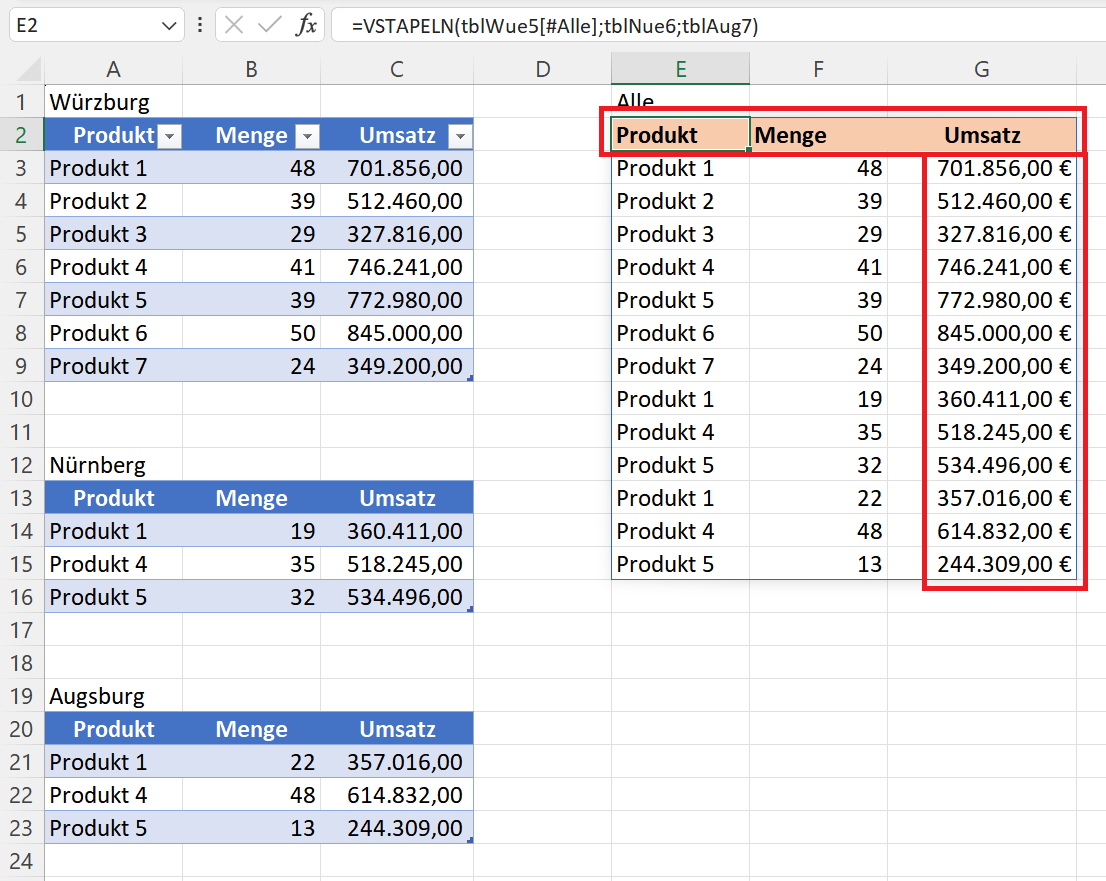
Task: Open the Produkt filter dropdown in Würzburg table
Action: coord(169,136)
